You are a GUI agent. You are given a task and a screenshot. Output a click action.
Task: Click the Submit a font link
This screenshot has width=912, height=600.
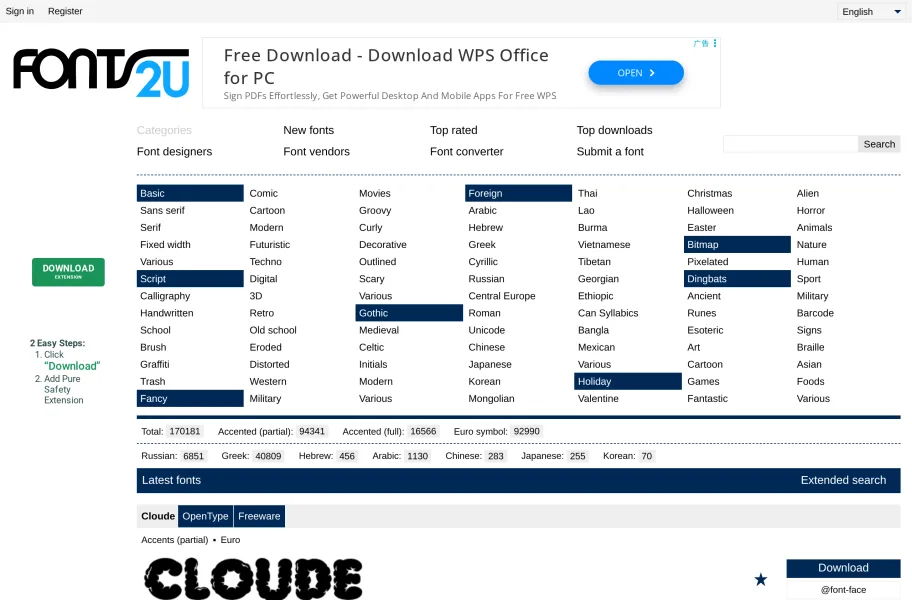610,152
